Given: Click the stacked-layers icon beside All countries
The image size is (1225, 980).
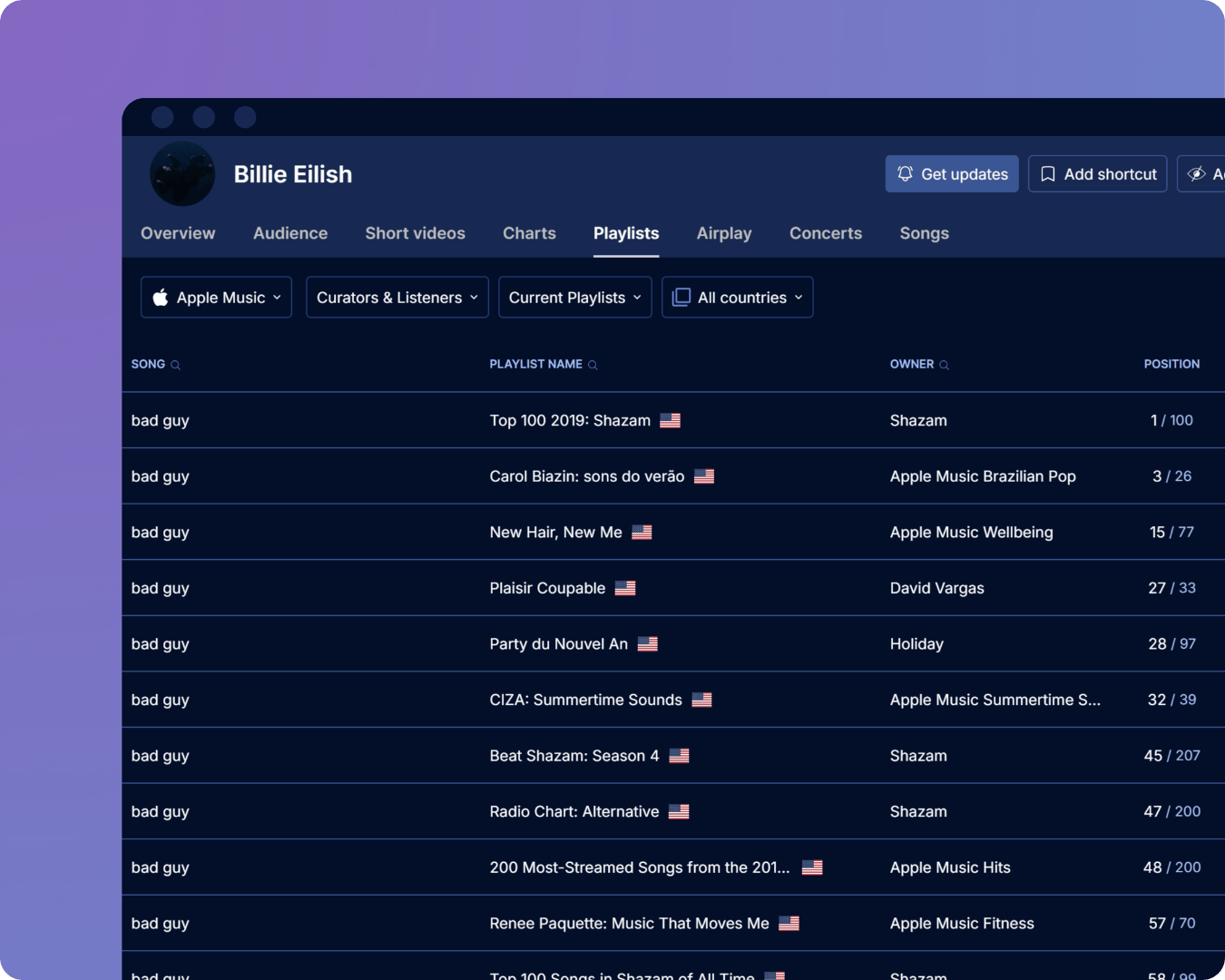Looking at the screenshot, I should pos(681,297).
